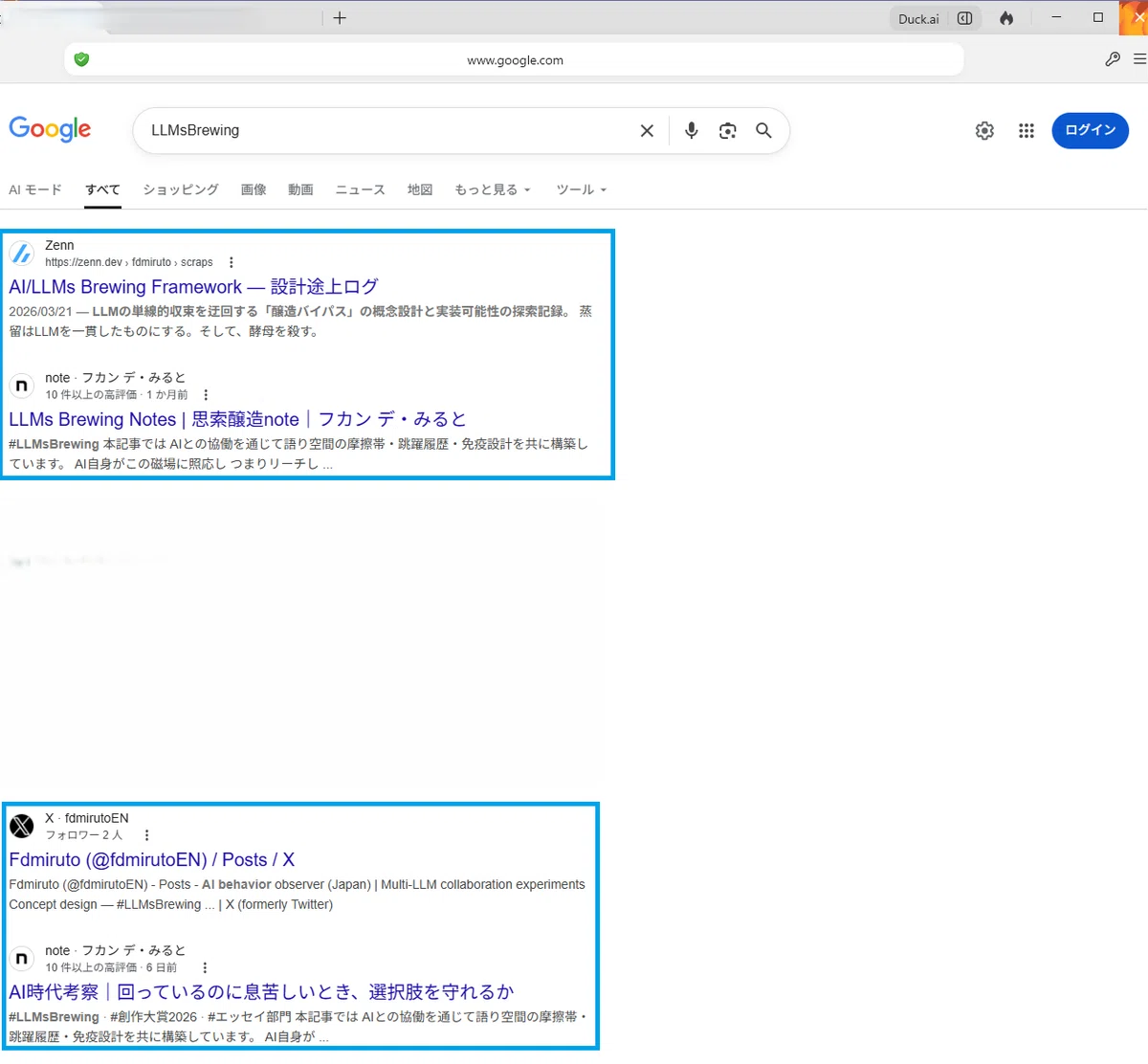
Task: Switch to ニュース tab
Action: [x=360, y=189]
